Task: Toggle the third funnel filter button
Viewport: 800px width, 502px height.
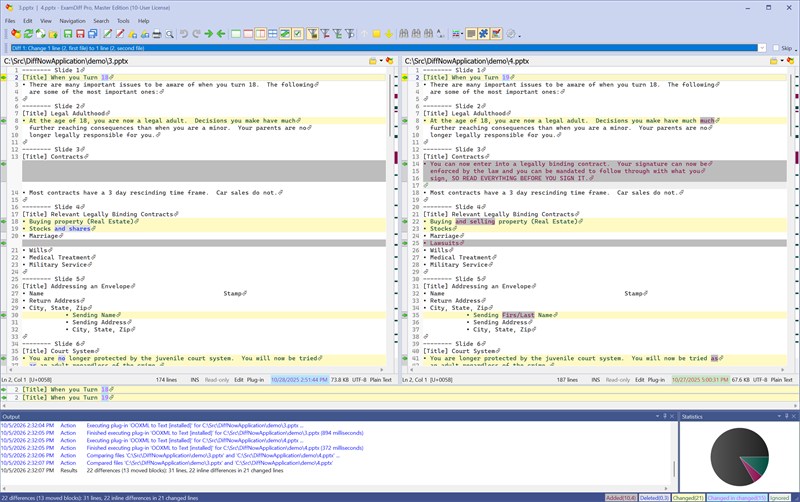Action: 337,34
